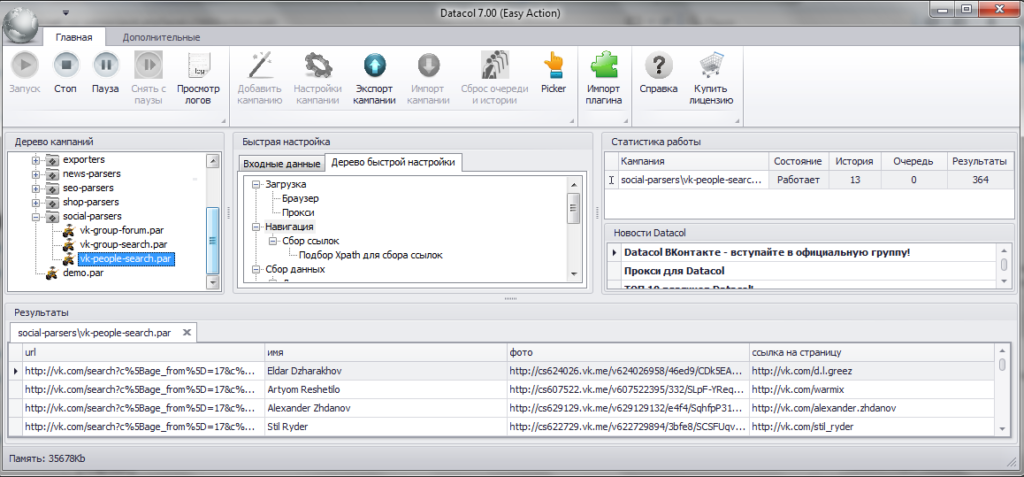Sort by ссылка на страницу column header
Viewport: 1024px width, 477px height.
point(872,353)
